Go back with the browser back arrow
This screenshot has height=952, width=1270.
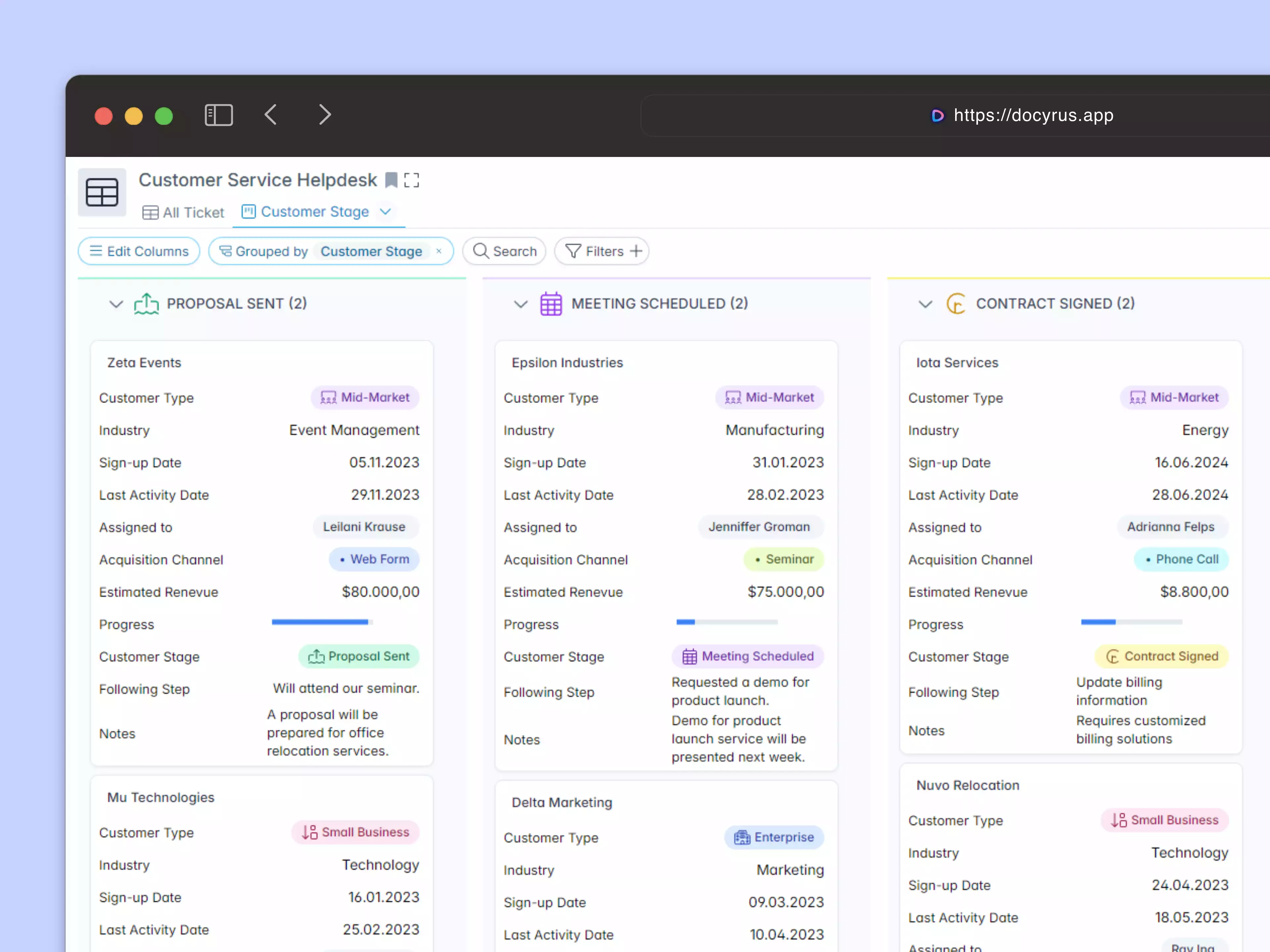coord(271,115)
